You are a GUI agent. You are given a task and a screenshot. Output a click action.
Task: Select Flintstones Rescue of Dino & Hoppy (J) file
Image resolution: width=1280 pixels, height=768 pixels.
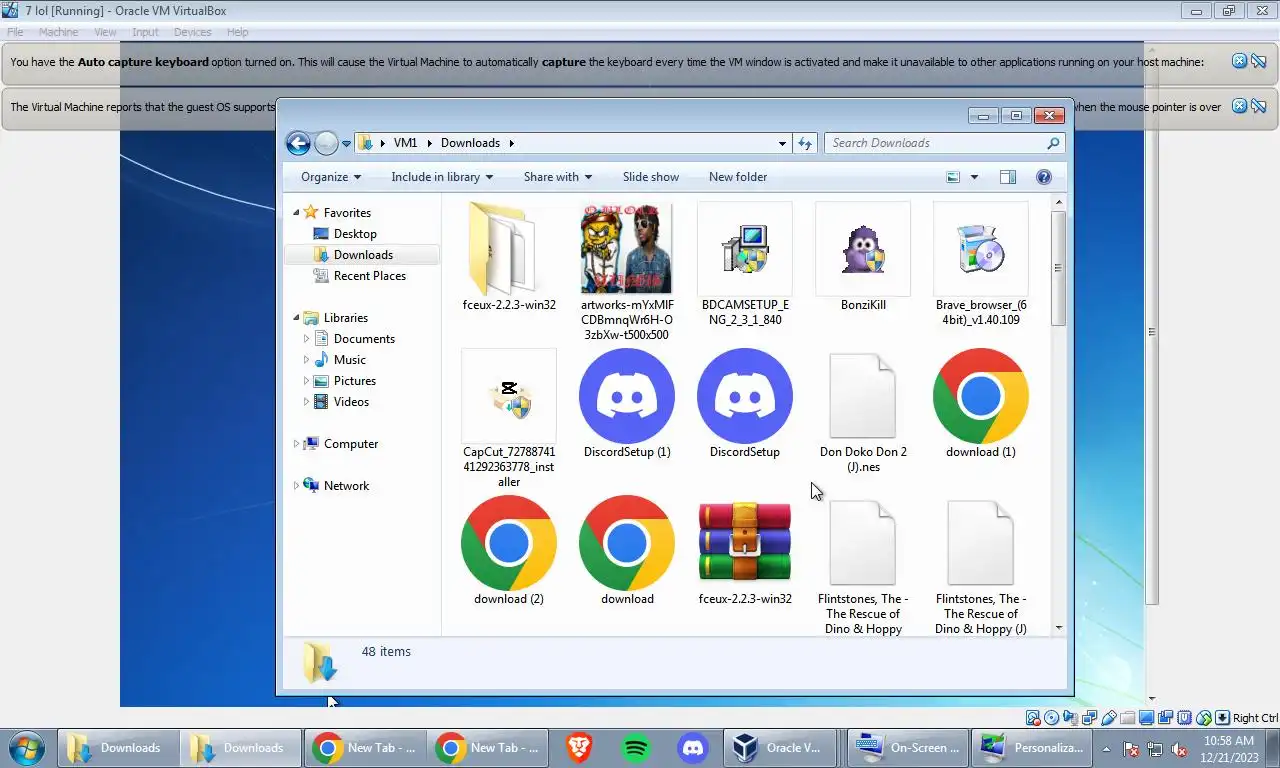(980, 543)
